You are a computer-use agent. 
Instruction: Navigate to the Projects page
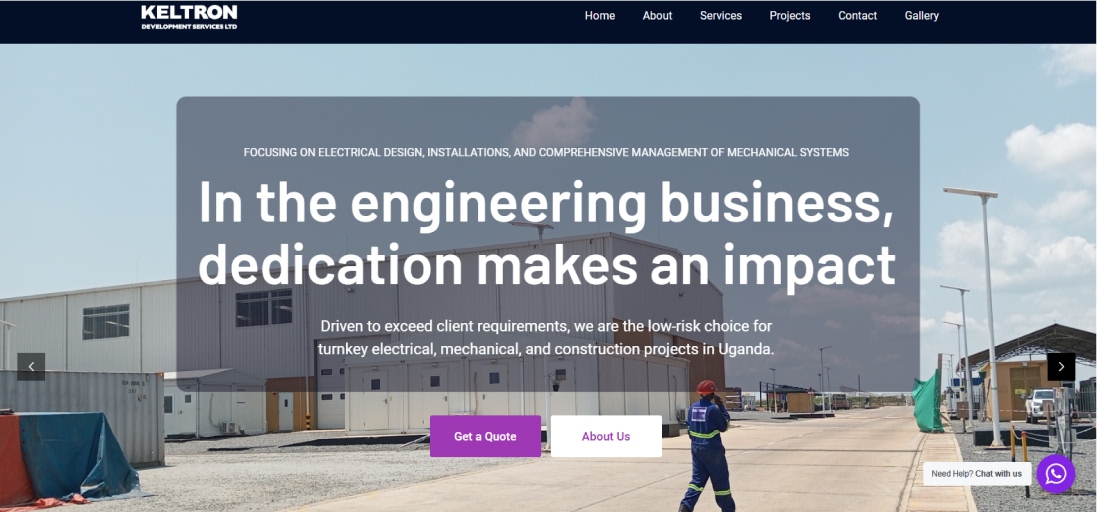790,15
